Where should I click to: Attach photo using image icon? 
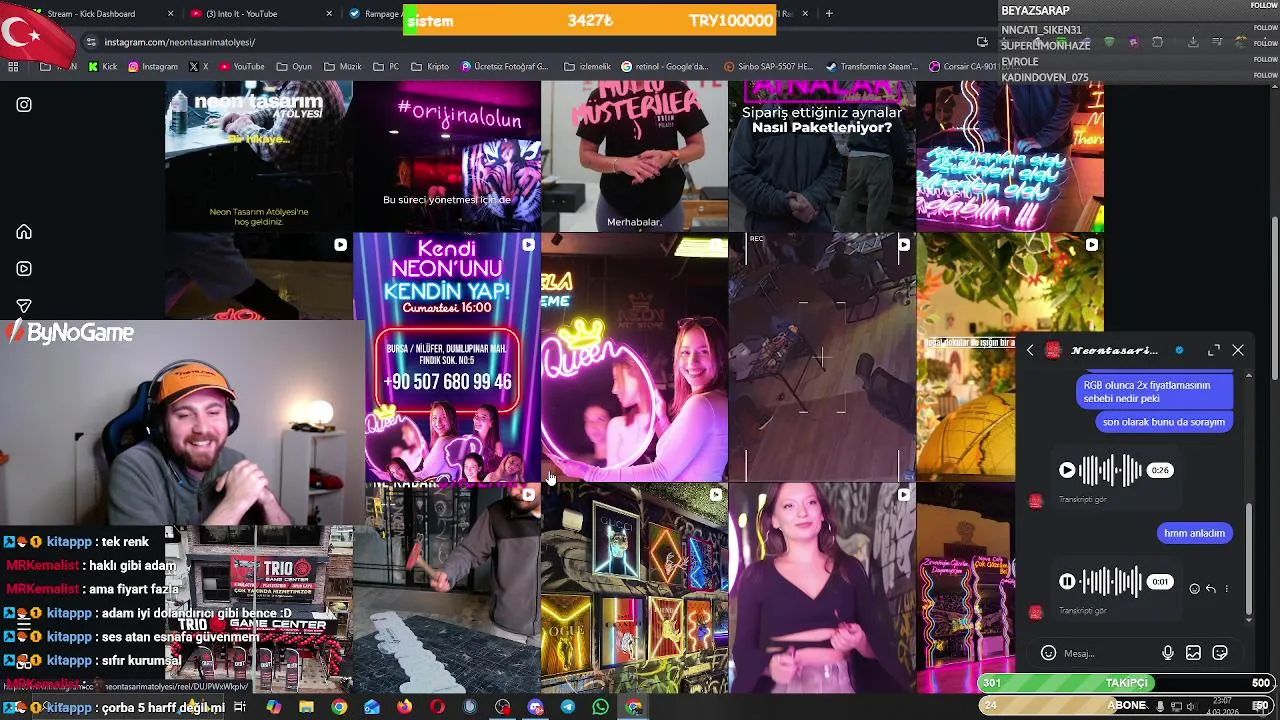click(x=1193, y=653)
